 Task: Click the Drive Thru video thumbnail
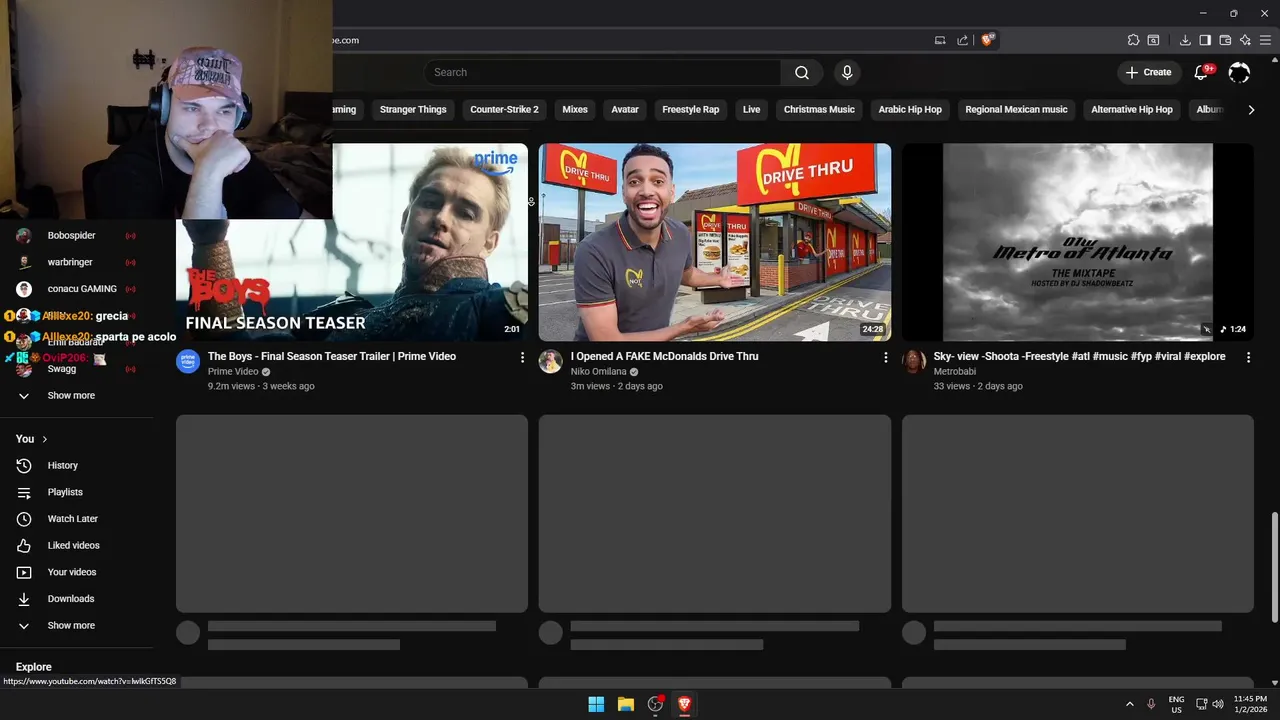pos(715,242)
